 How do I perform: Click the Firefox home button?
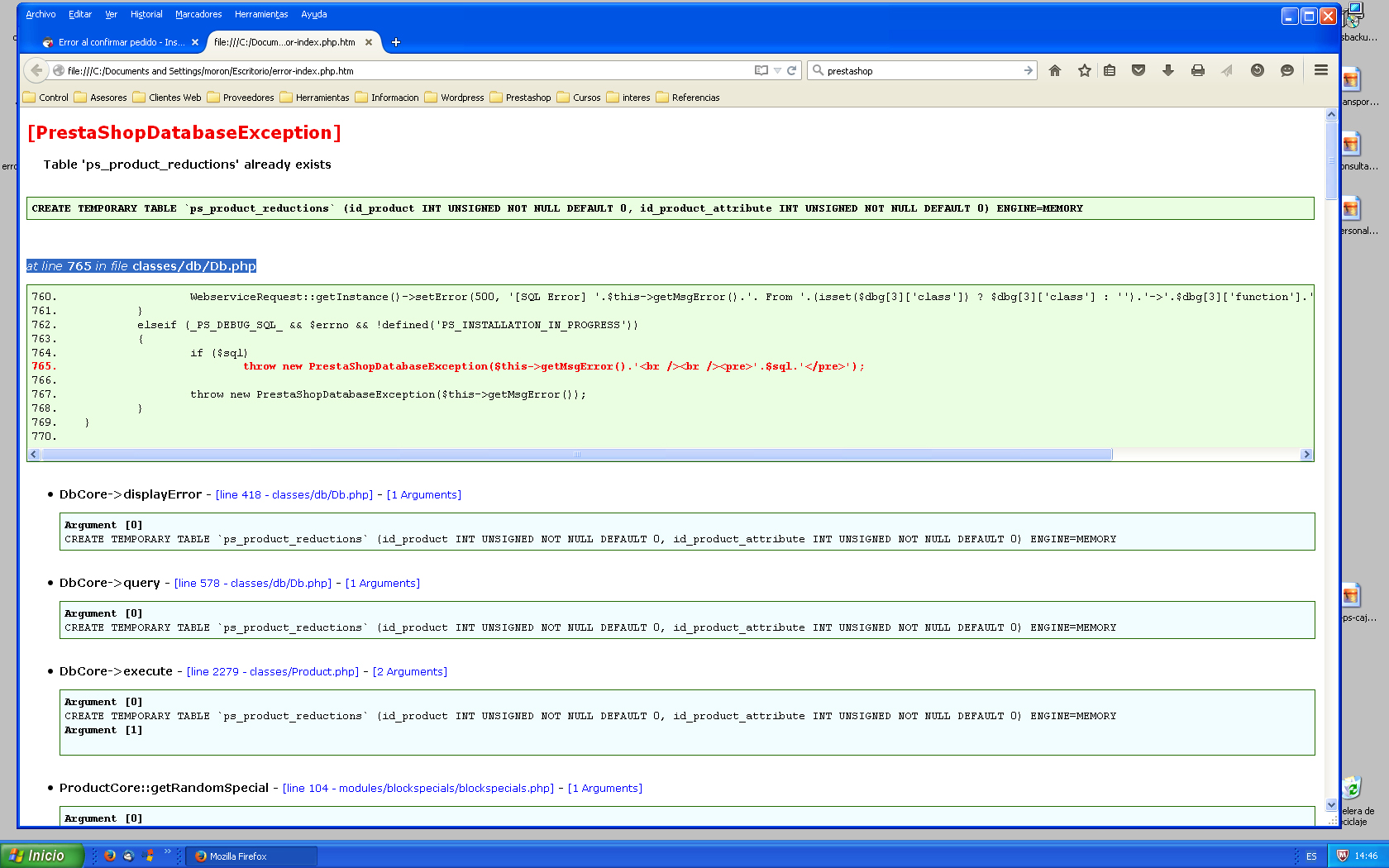click(1055, 71)
